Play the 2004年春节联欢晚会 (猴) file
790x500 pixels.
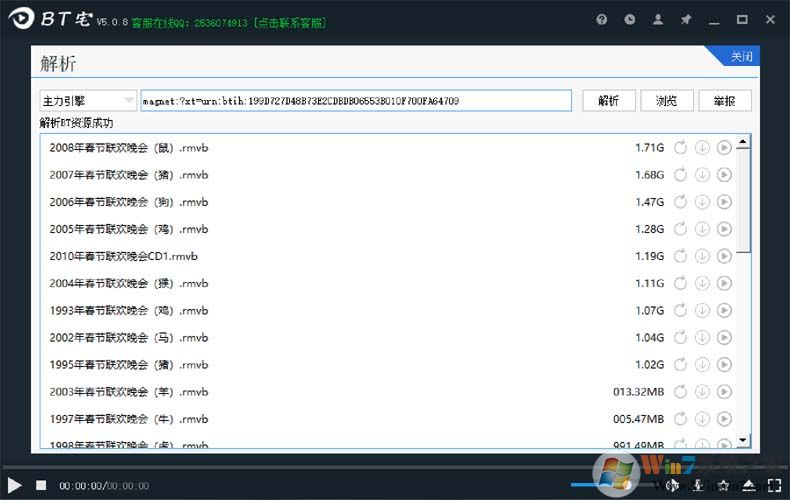coord(724,284)
